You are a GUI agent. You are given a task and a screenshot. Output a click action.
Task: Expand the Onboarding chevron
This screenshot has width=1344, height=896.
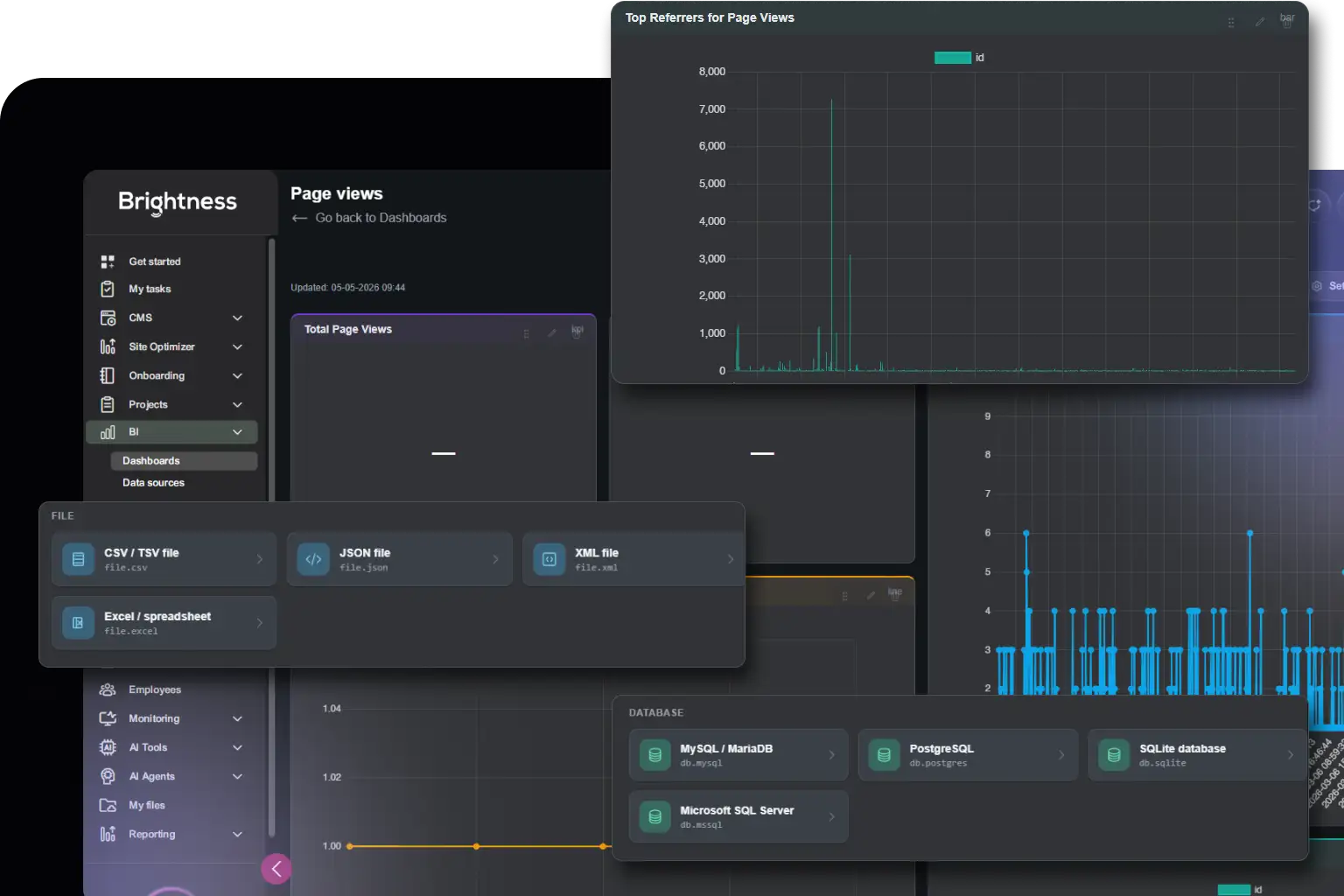coord(237,375)
